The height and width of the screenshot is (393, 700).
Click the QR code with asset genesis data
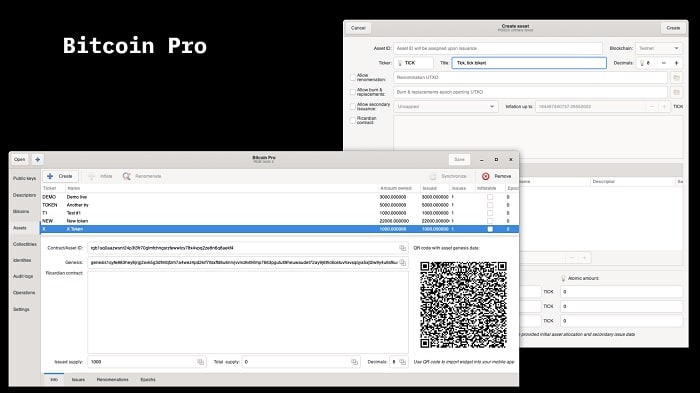pos(463,305)
